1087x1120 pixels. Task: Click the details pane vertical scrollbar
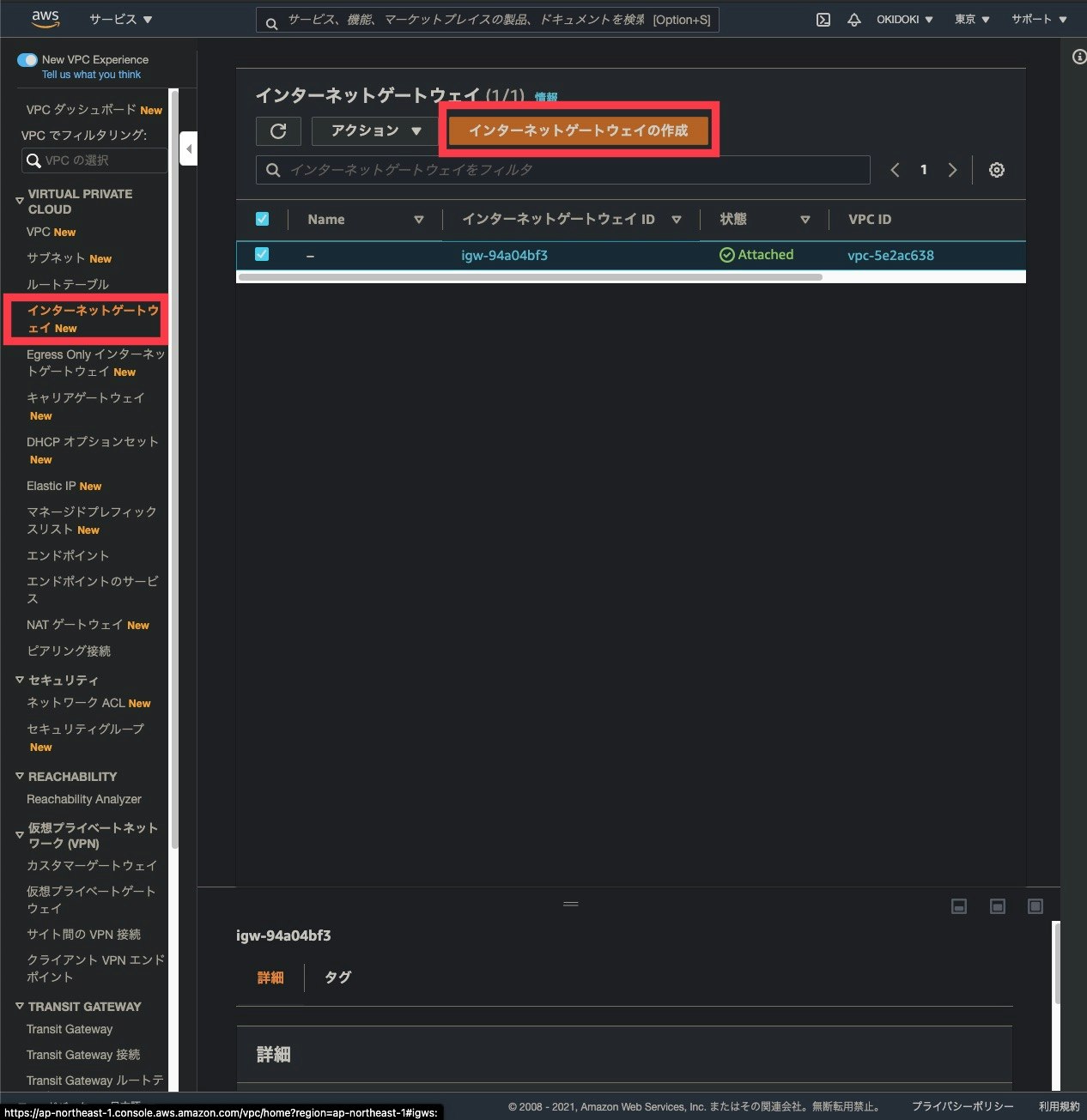(x=1056, y=961)
